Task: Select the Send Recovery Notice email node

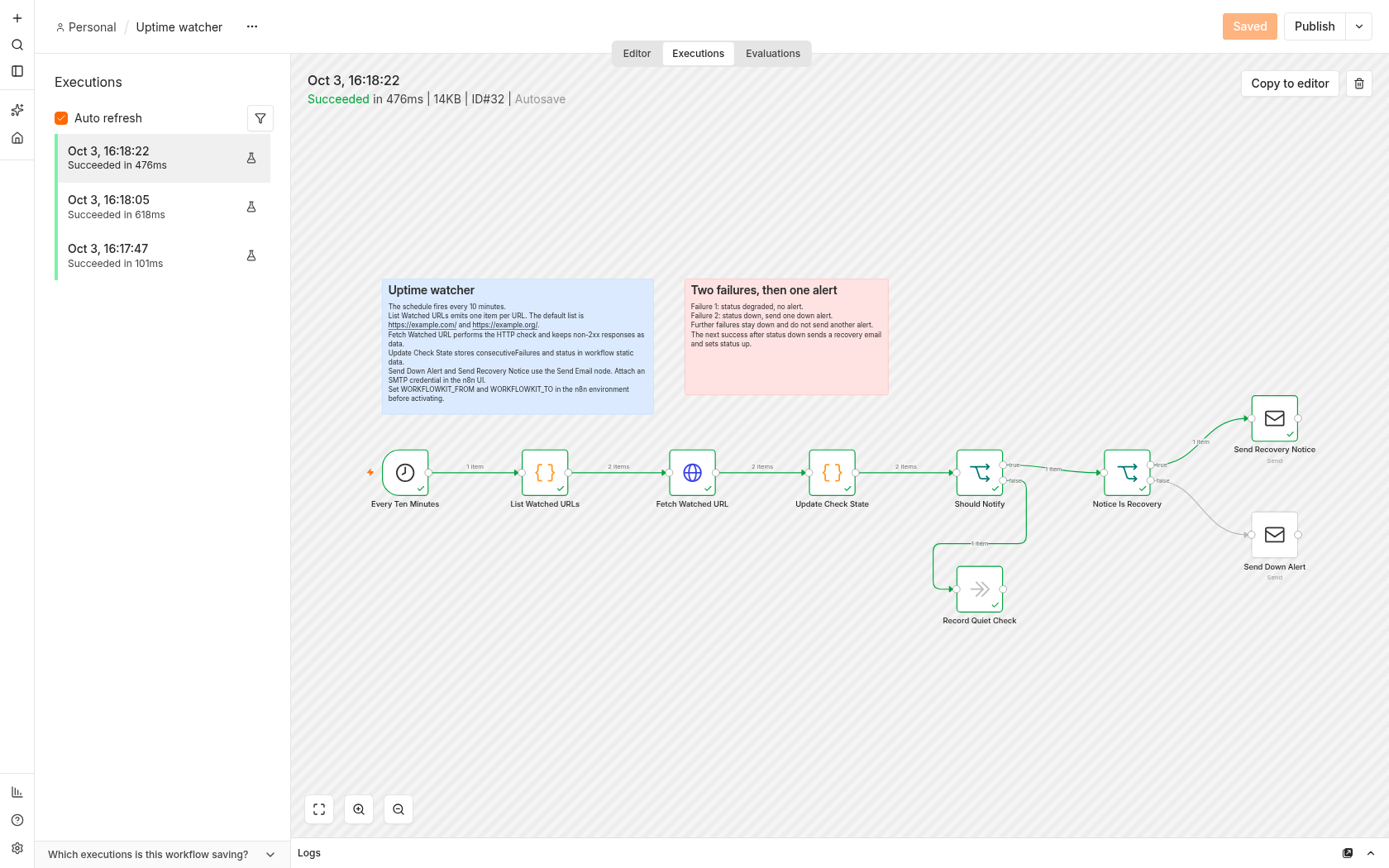Action: [x=1275, y=418]
